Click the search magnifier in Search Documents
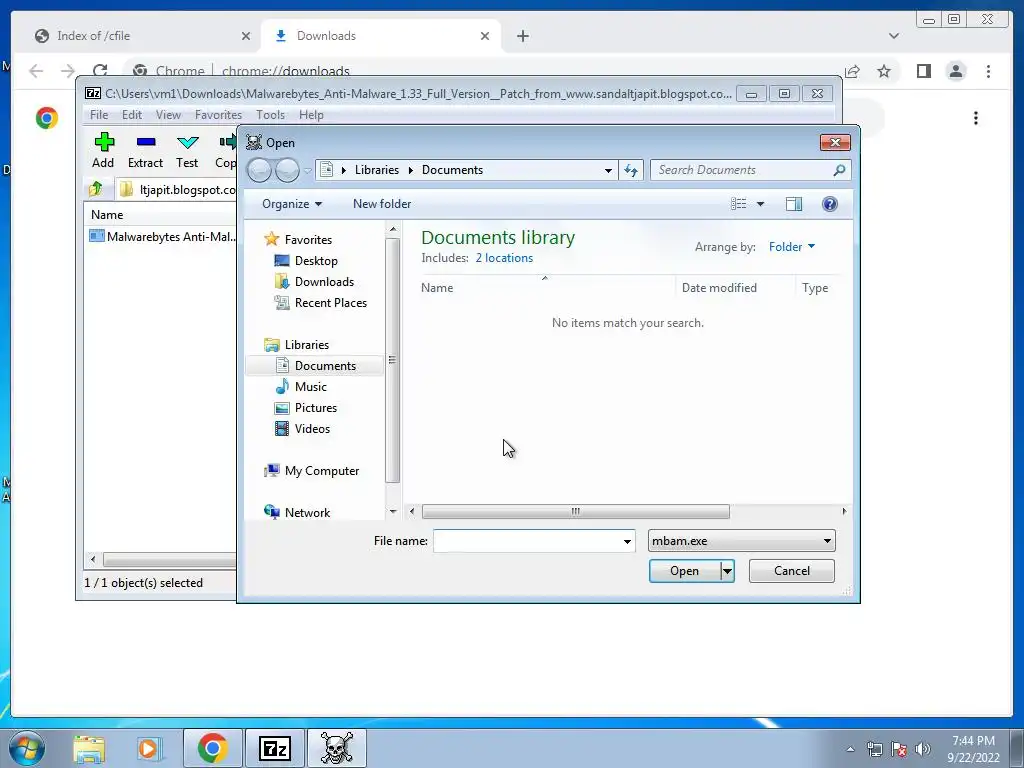 click(839, 170)
